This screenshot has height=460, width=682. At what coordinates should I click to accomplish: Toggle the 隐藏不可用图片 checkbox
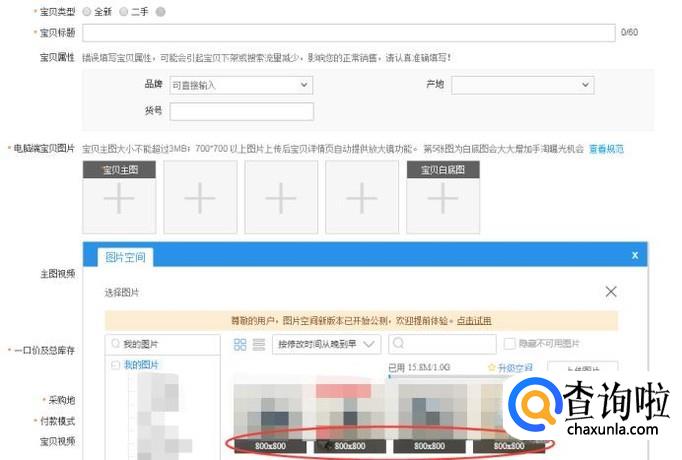(510, 344)
